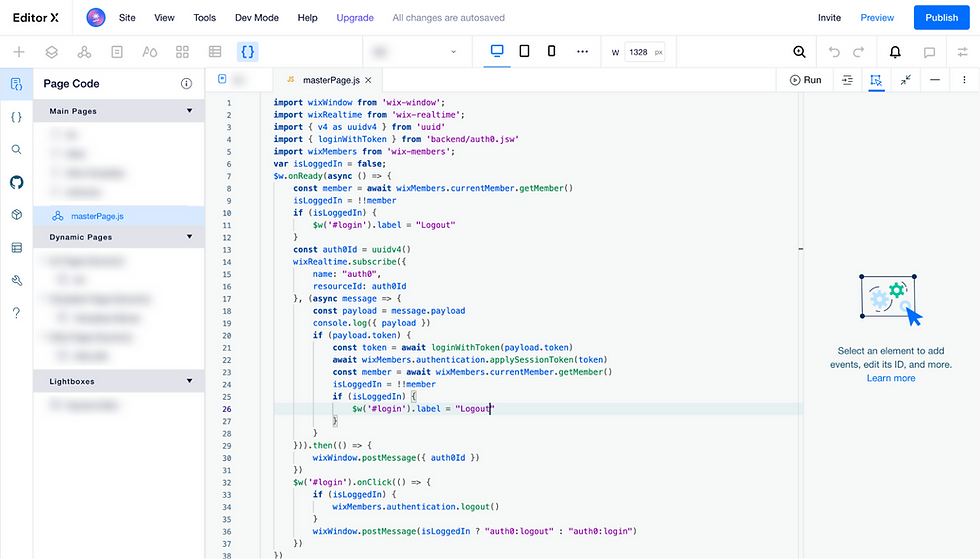
Task: Click the Learn more link
Action: point(891,378)
